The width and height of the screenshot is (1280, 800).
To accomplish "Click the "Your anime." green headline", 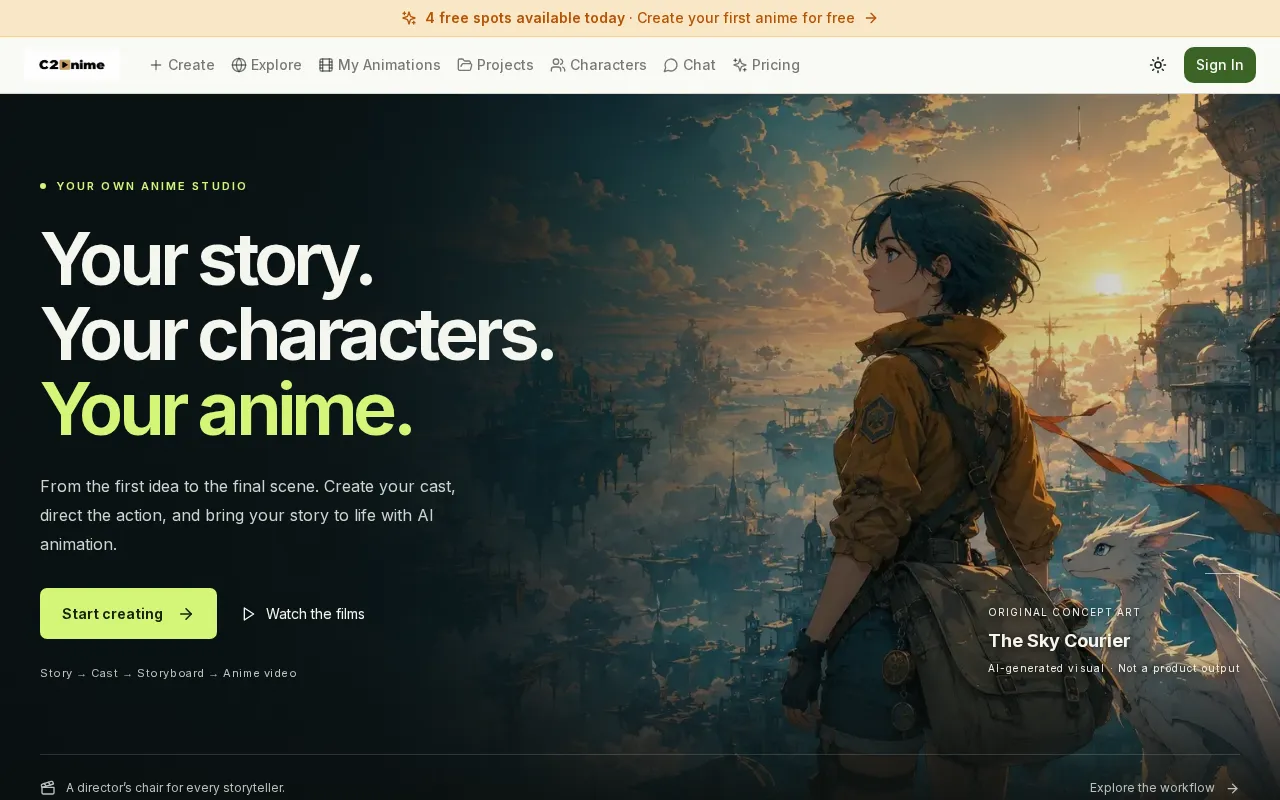I will (x=226, y=408).
